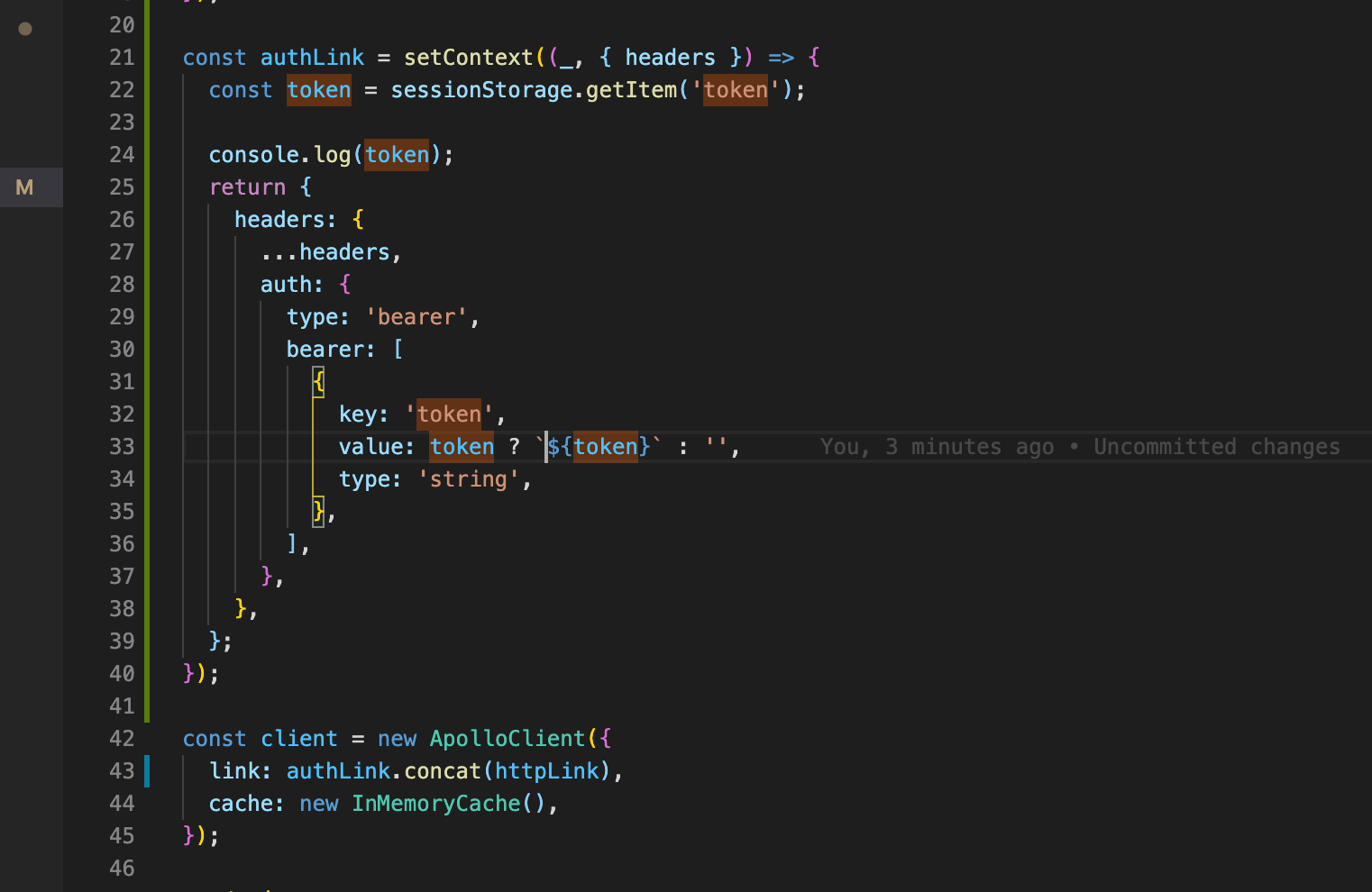Click line number 43 in the gutter
The height and width of the screenshot is (892, 1372).
(122, 771)
